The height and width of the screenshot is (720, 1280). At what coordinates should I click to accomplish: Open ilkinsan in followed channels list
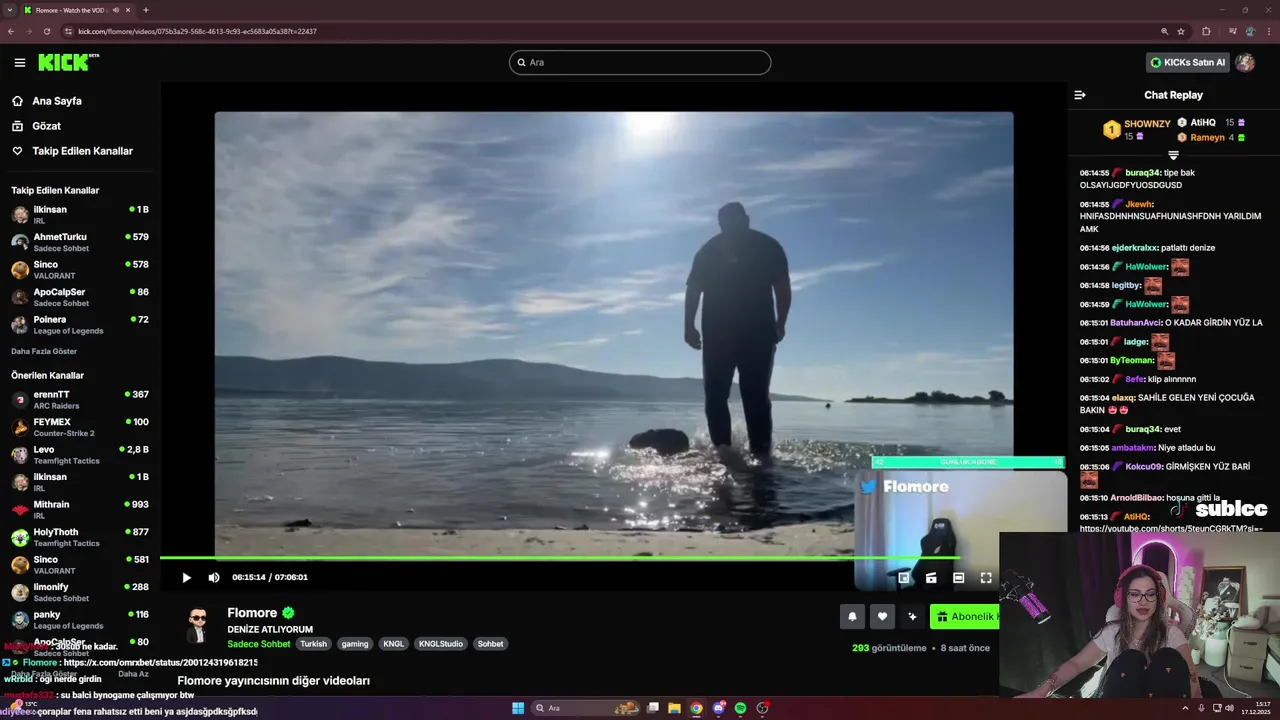pyautogui.click(x=80, y=214)
